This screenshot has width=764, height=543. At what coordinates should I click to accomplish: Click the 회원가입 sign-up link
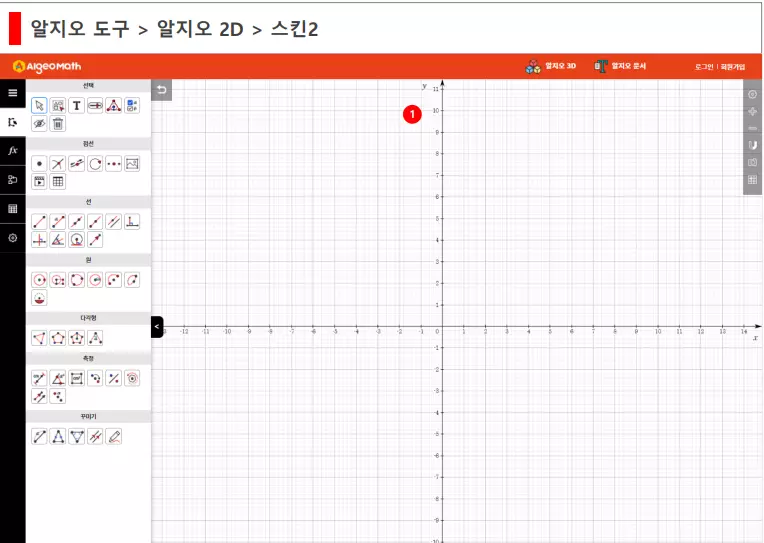(x=733, y=67)
